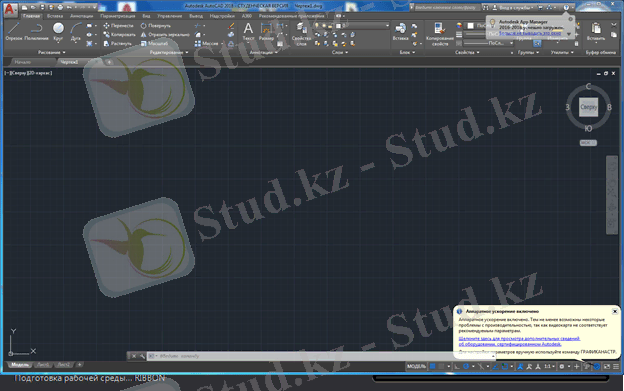Click the Масштаб (scale) command
The width and height of the screenshot is (624, 391).
pos(154,44)
